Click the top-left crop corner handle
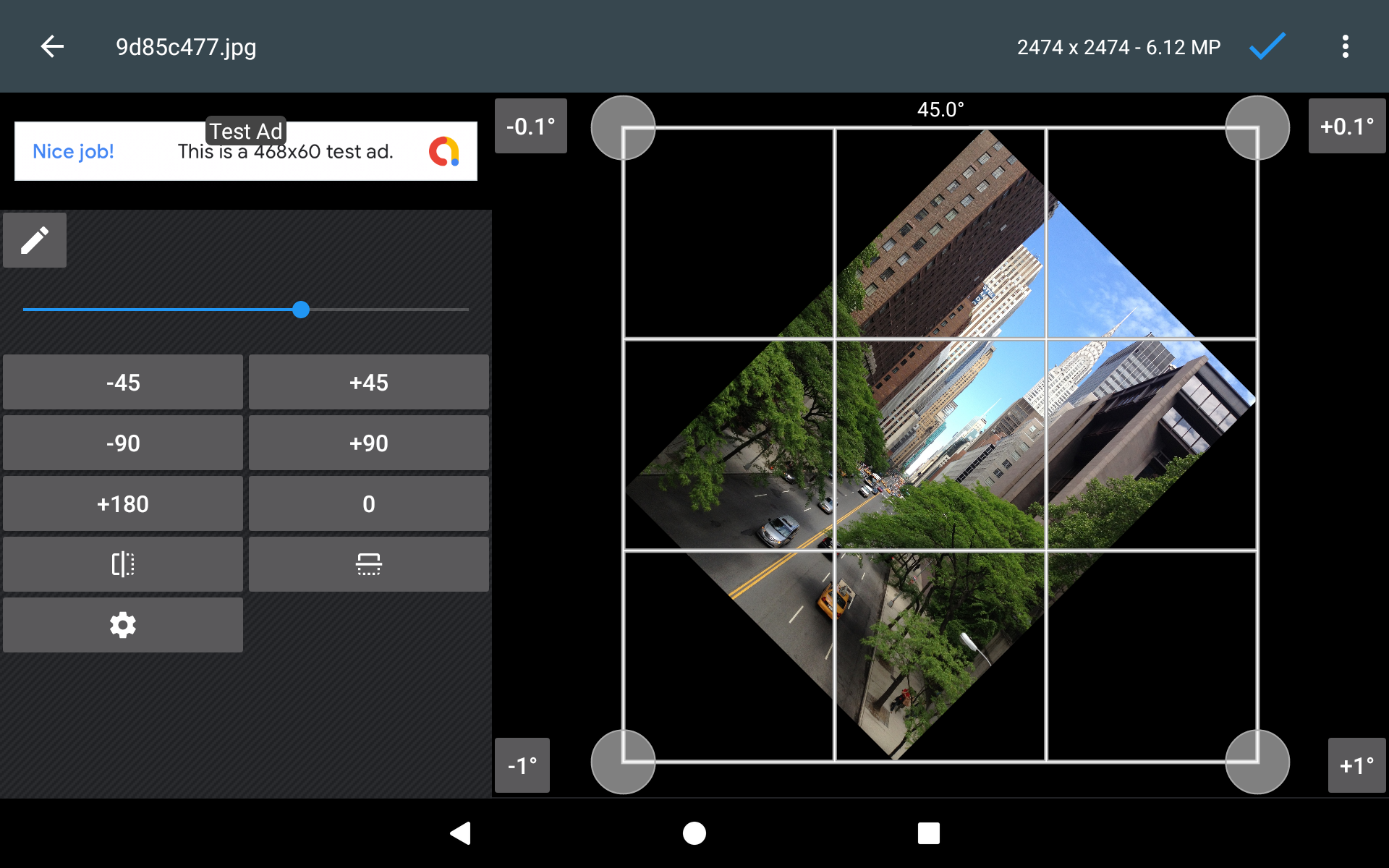This screenshot has width=1389, height=868. click(623, 128)
